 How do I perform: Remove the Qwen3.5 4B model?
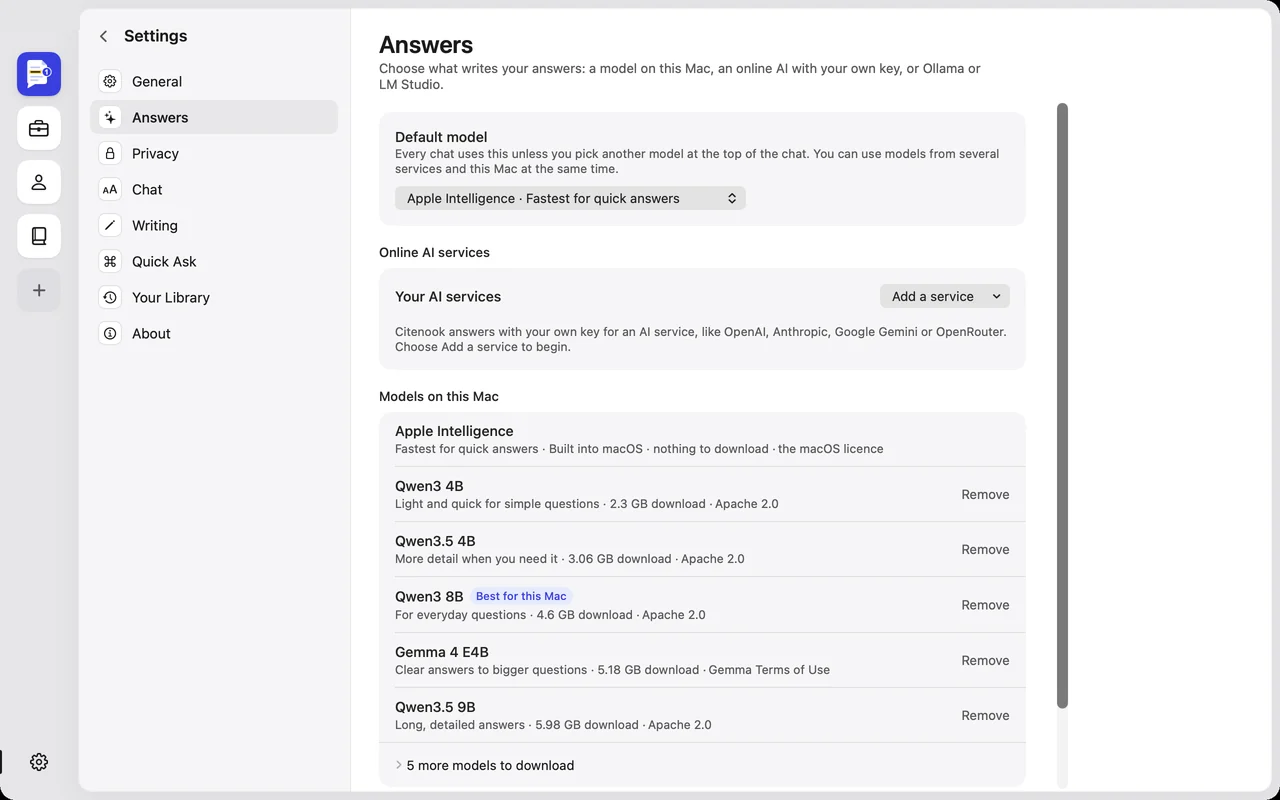point(985,549)
